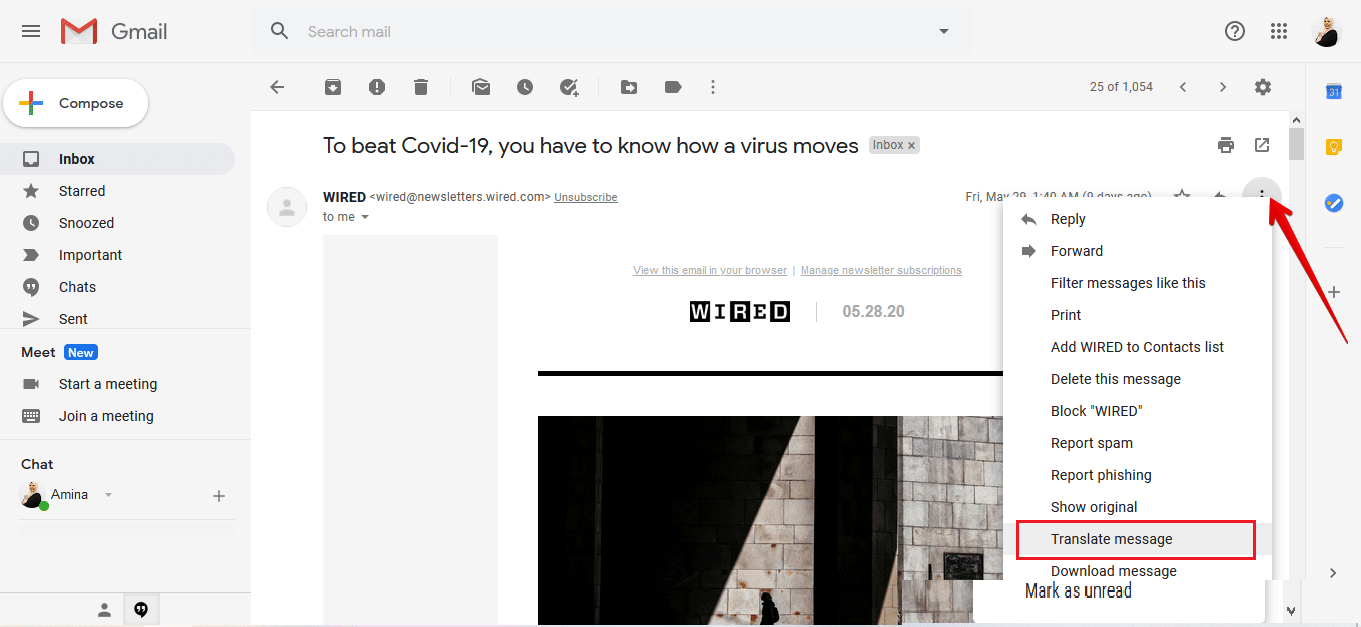The width and height of the screenshot is (1361, 627).
Task: Choose Show original in the menu
Action: 1094,507
